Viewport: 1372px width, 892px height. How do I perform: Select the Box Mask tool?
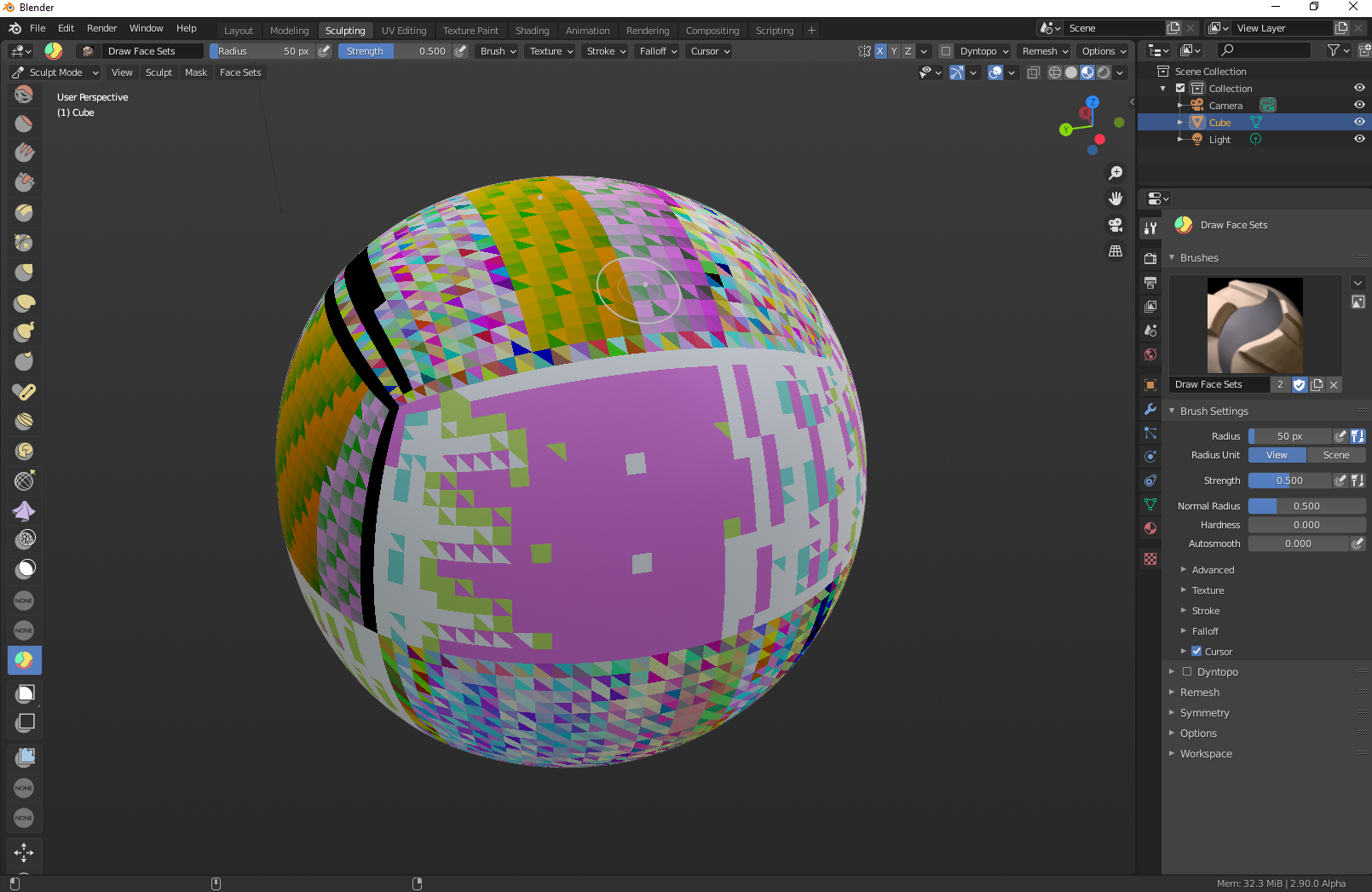pos(24,693)
